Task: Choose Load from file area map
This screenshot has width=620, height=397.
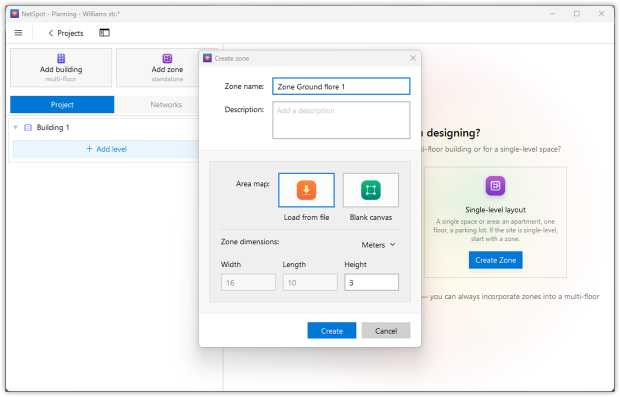Action: coord(306,190)
